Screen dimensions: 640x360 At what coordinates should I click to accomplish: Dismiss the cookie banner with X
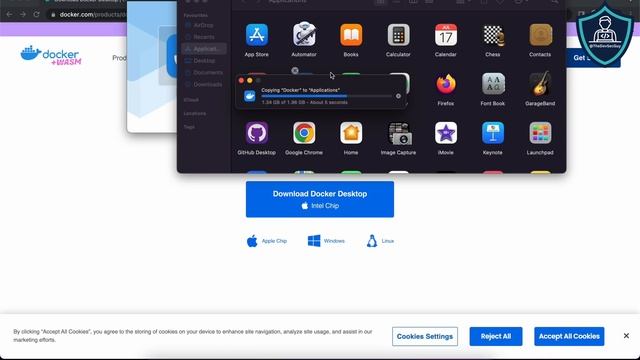coord(626,336)
